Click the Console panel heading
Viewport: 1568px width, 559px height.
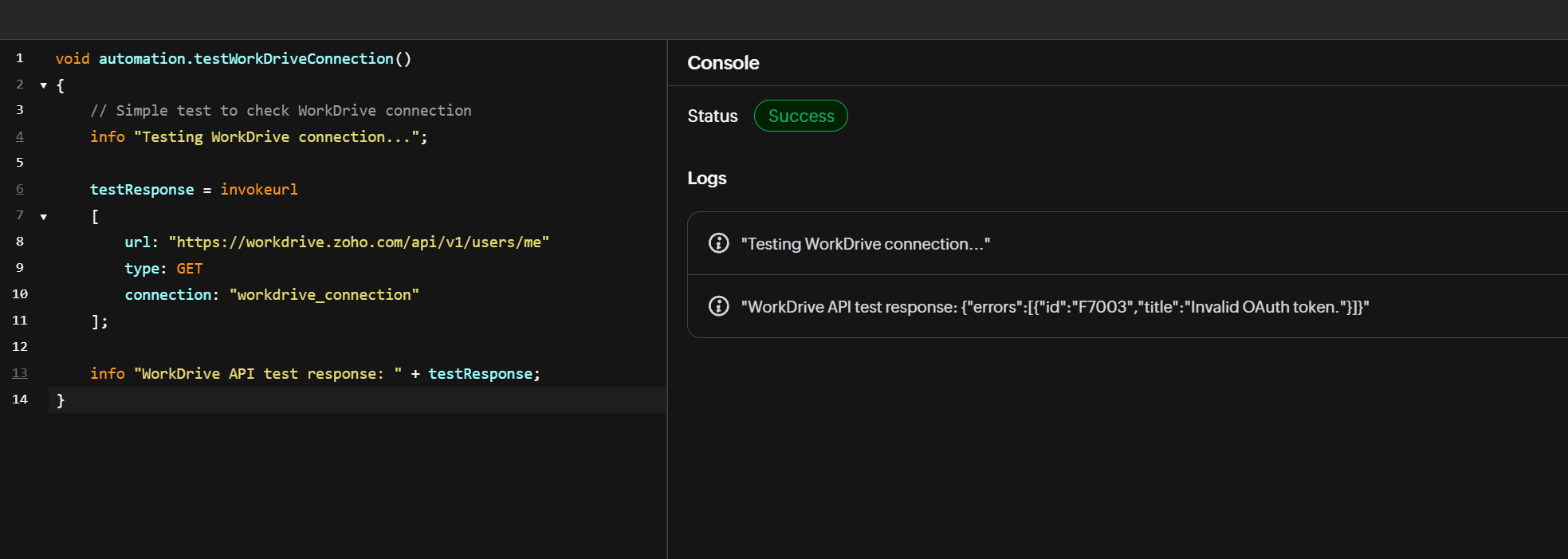[x=723, y=63]
